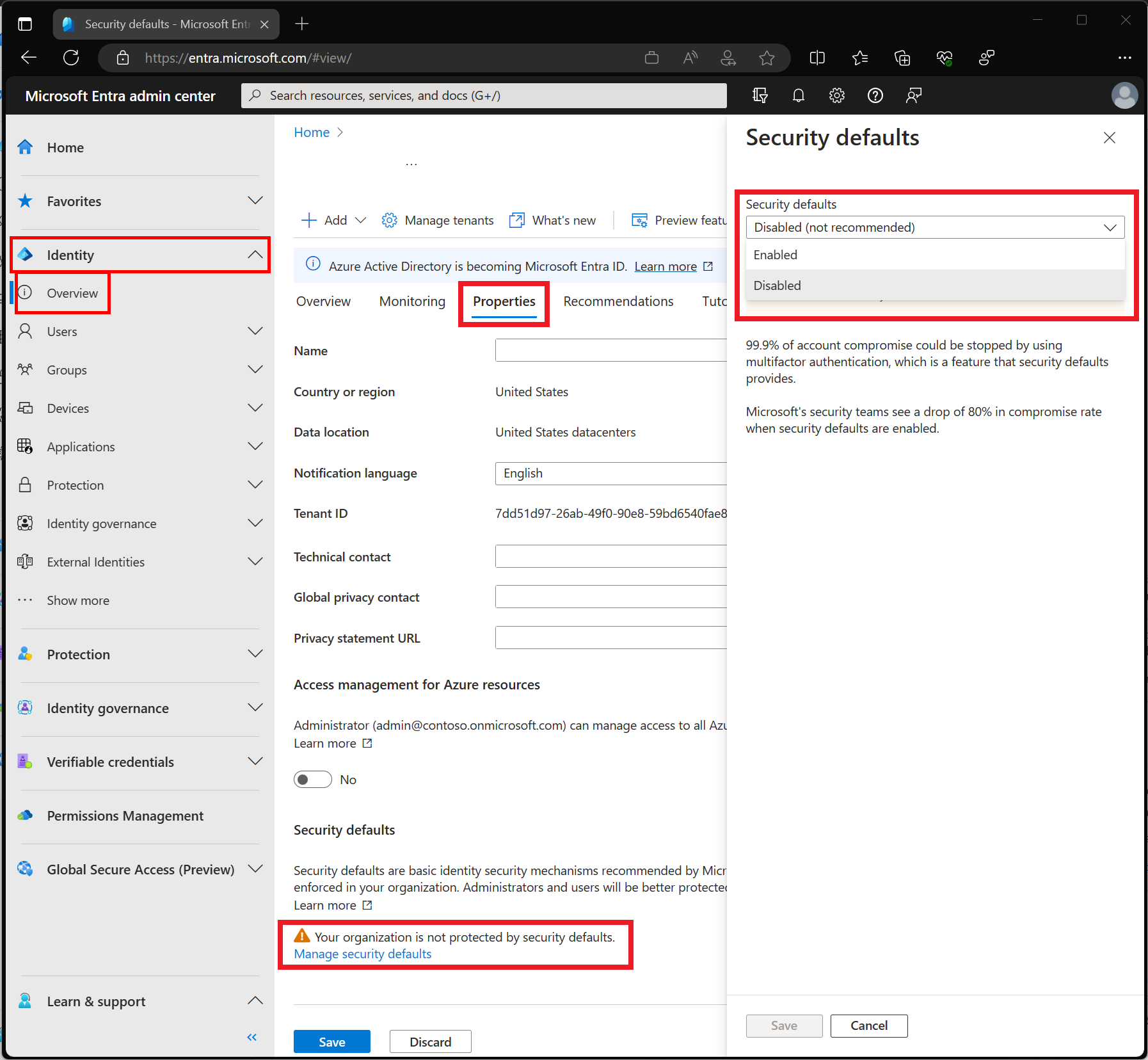The height and width of the screenshot is (1060, 1148).
Task: Click the Groups icon in sidebar
Action: [x=25, y=369]
